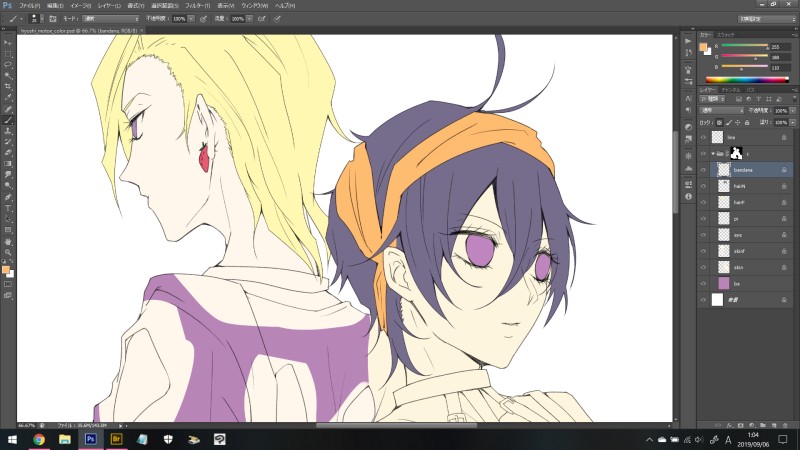Select the Zoom tool

pyautogui.click(x=8, y=252)
